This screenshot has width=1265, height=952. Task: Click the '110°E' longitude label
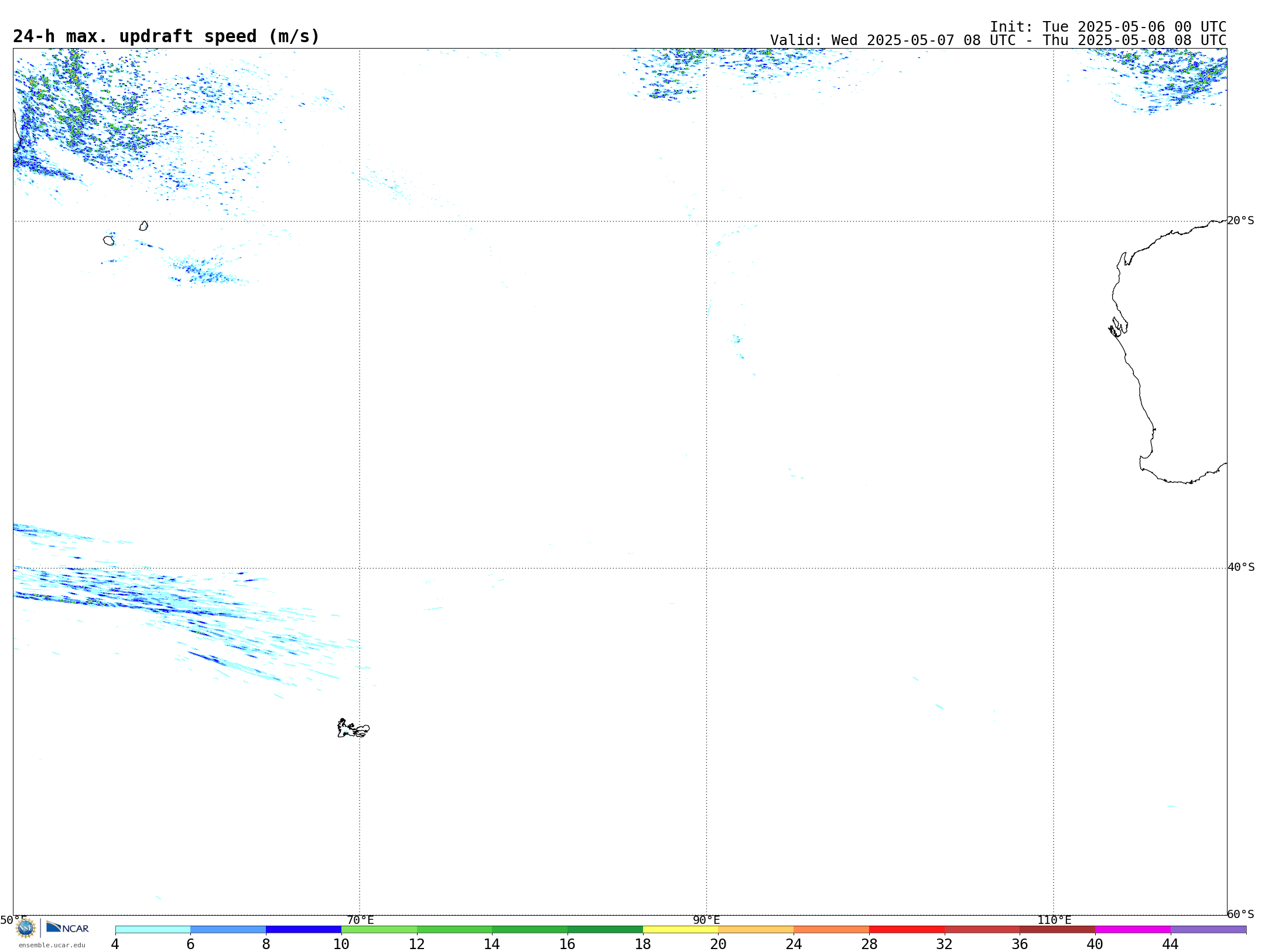pyautogui.click(x=1054, y=920)
